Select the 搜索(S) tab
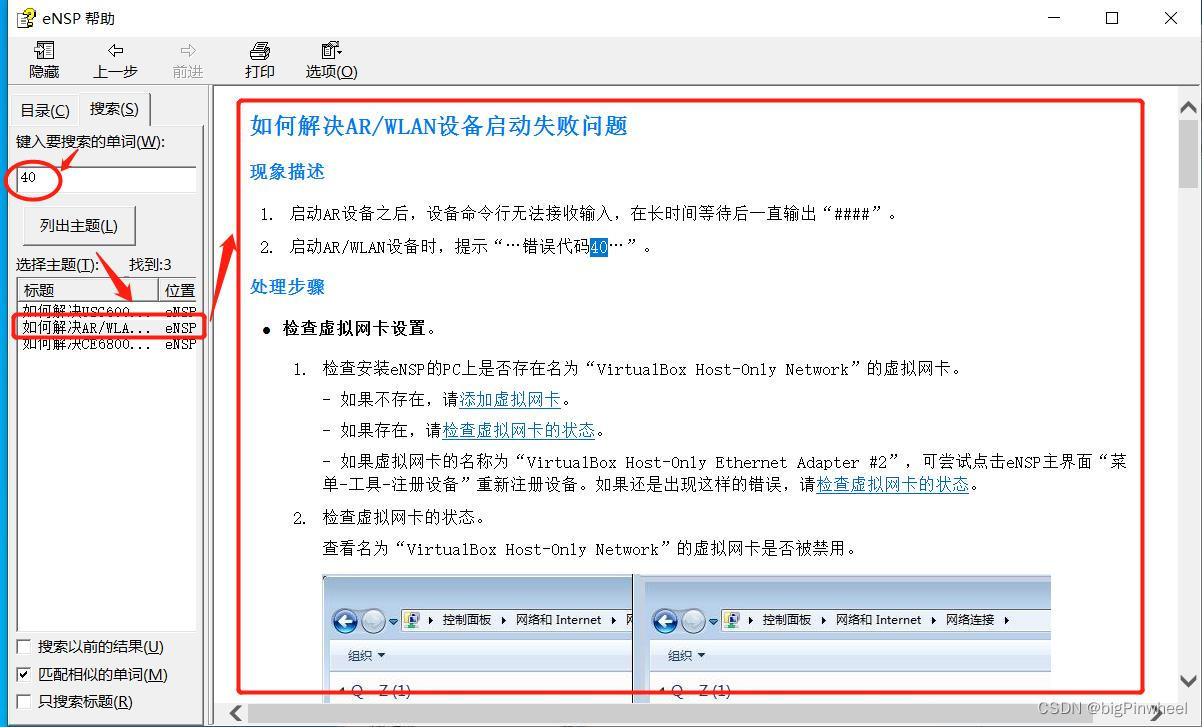This screenshot has width=1202, height=727. coord(114,108)
